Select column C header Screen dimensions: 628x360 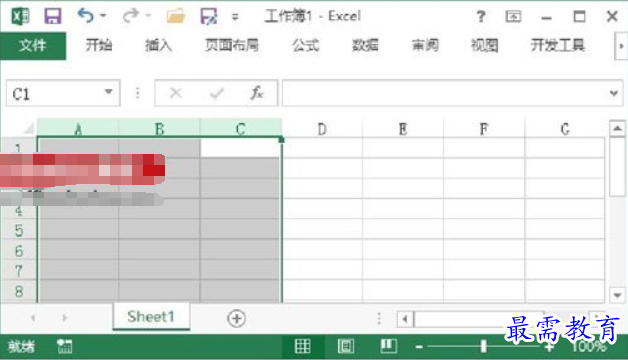click(240, 128)
